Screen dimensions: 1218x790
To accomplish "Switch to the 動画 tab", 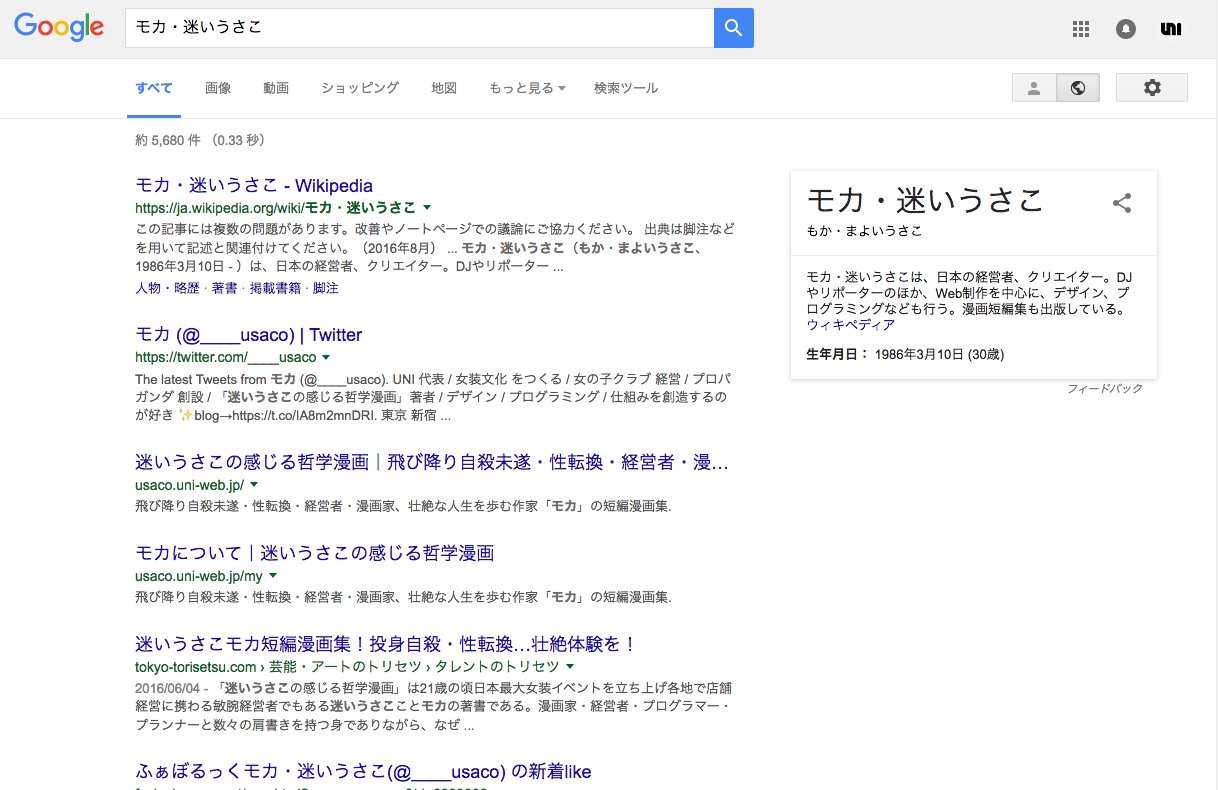I will coord(277,88).
